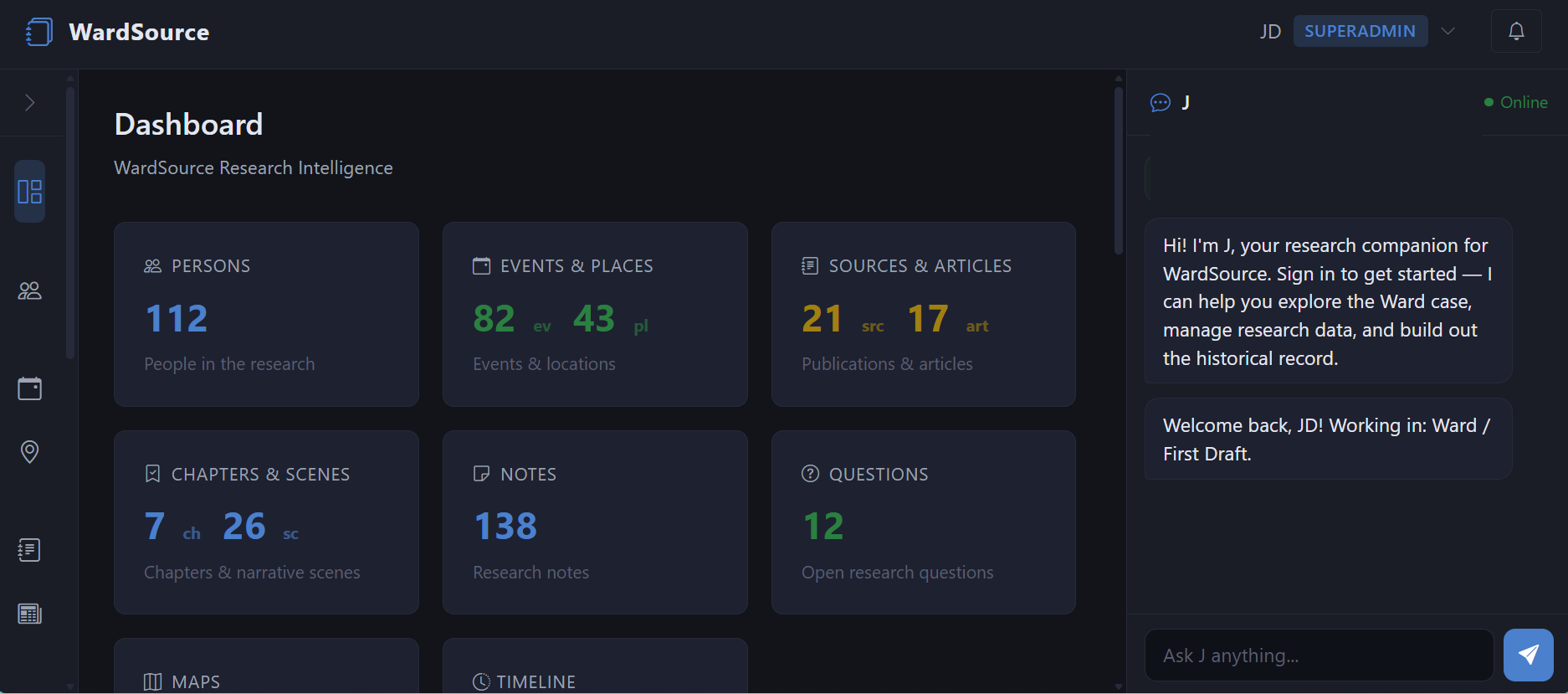1568x694 pixels.
Task: Click 'Publications & articles' caption
Action: [x=887, y=364]
